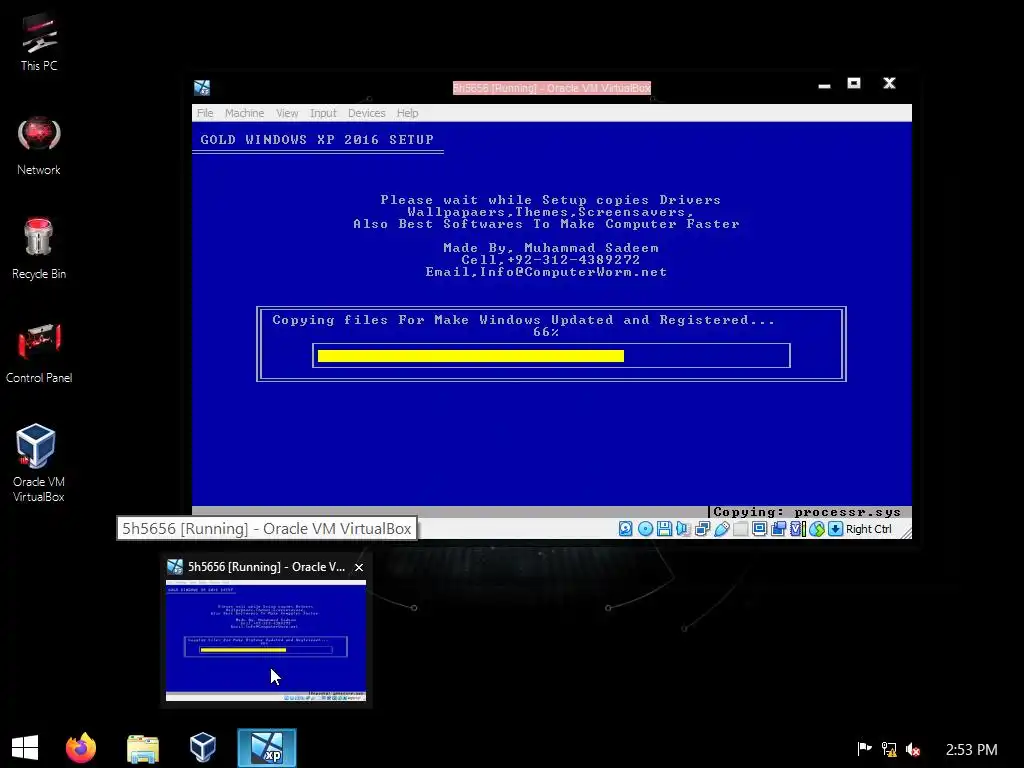Click the optical drive status icon
The image size is (1024, 768).
click(x=645, y=529)
